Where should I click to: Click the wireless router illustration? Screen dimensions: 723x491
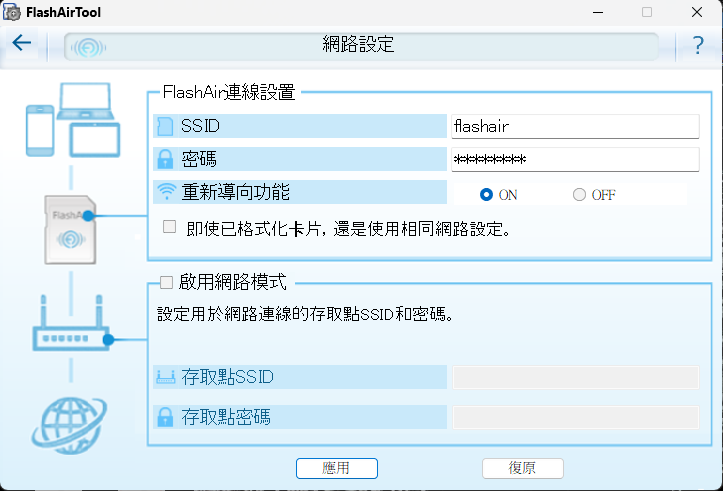point(71,323)
